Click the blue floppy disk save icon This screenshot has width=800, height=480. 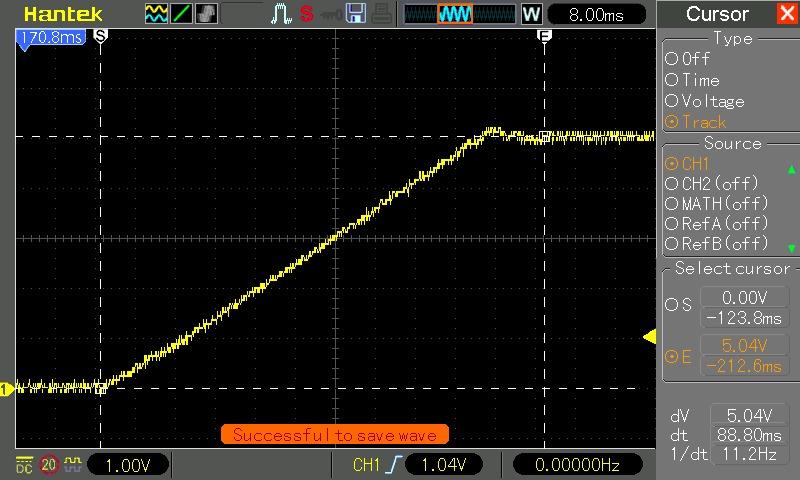click(x=356, y=14)
